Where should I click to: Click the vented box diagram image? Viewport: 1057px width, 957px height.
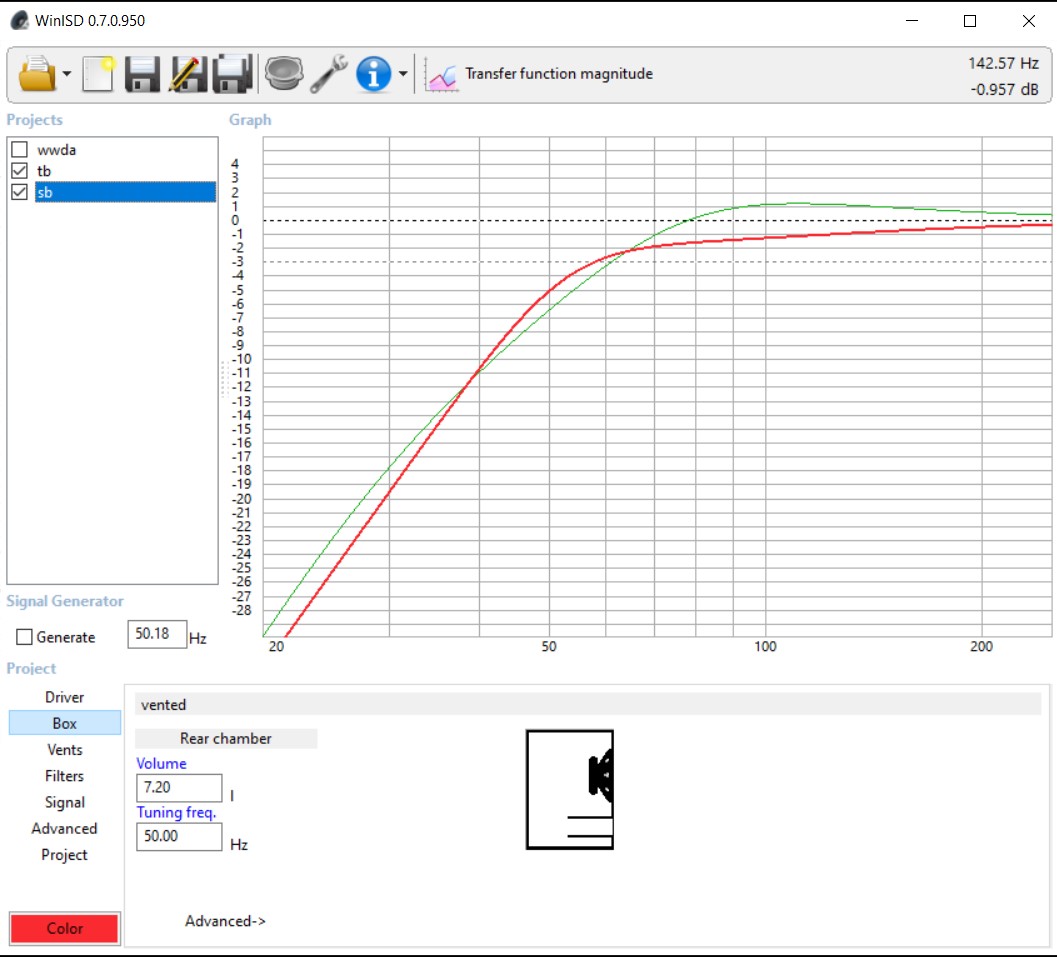570,789
